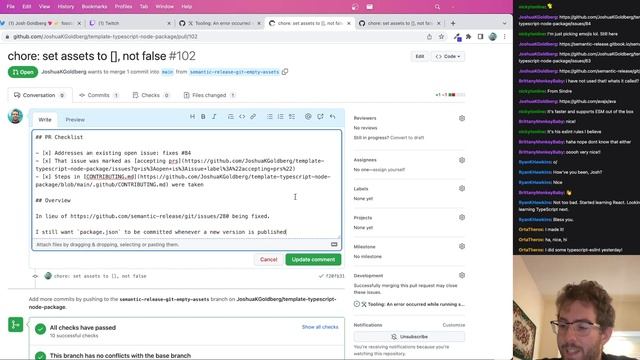Viewport: 640px width, 360px height.
Task: Close the active 'chore: set assets' tab
Action: tap(349, 24)
